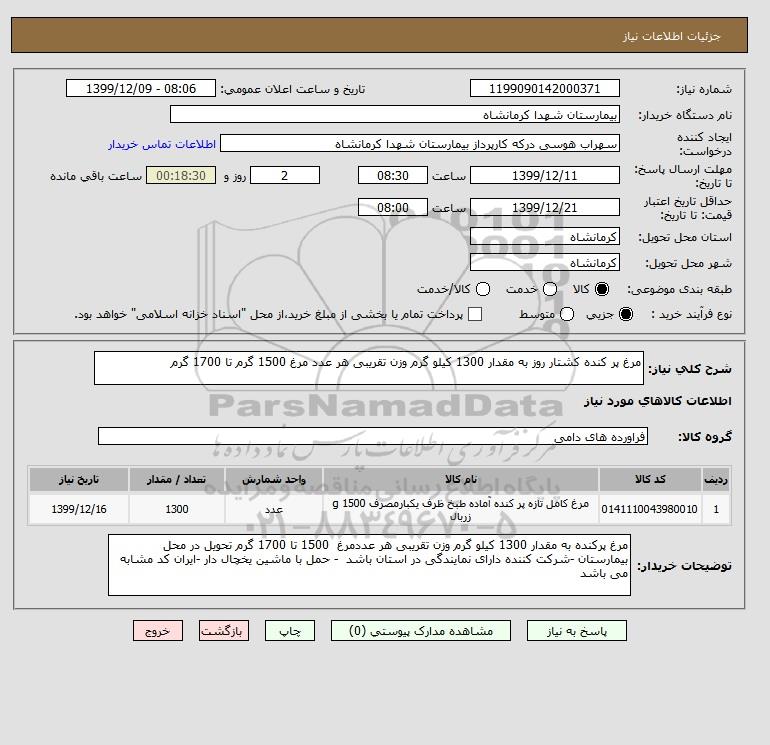Click the remaining days field showing 2

(x=285, y=175)
